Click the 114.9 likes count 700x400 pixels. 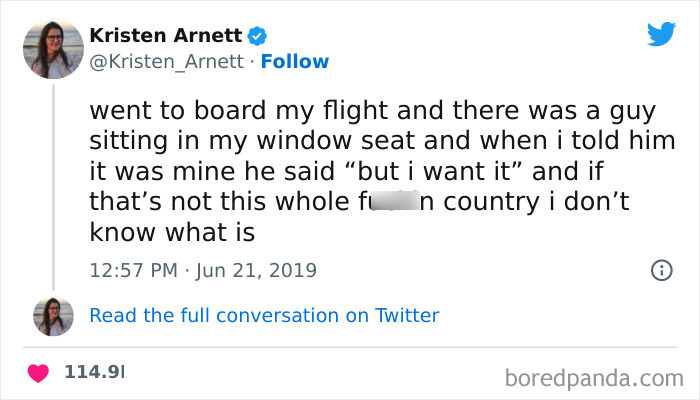94,373
